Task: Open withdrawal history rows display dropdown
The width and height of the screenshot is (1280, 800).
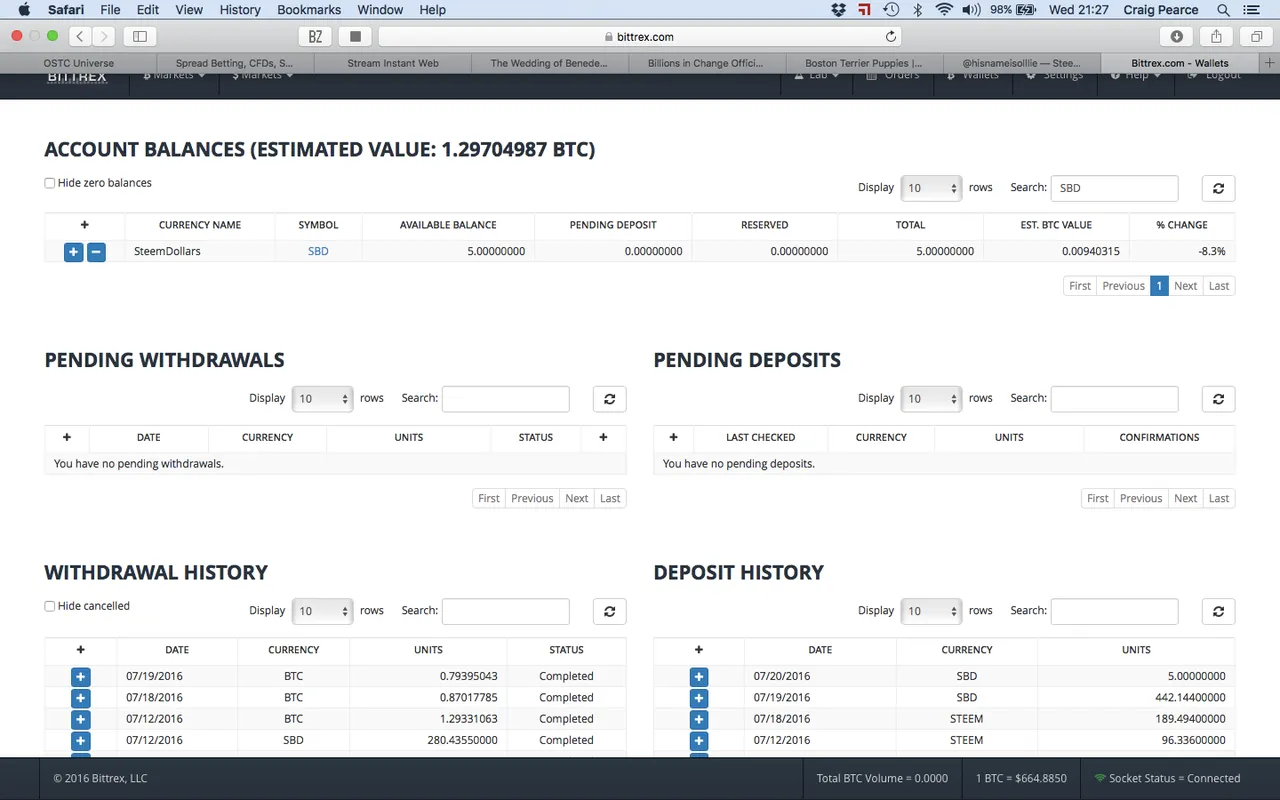Action: tap(322, 611)
